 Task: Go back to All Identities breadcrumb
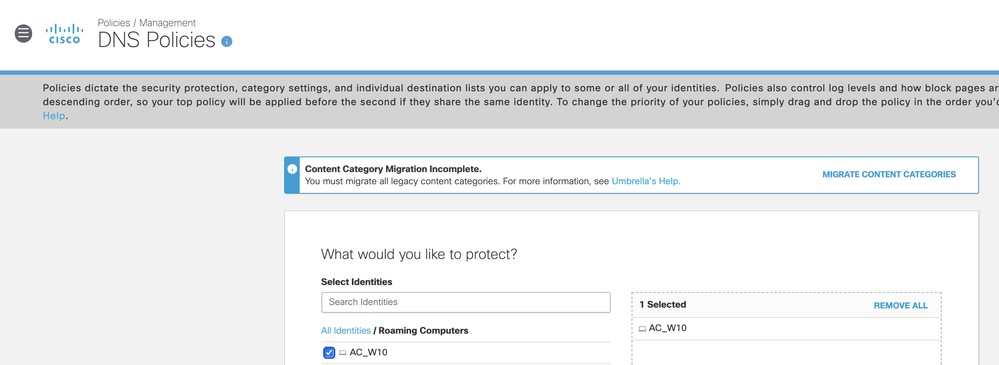click(346, 331)
